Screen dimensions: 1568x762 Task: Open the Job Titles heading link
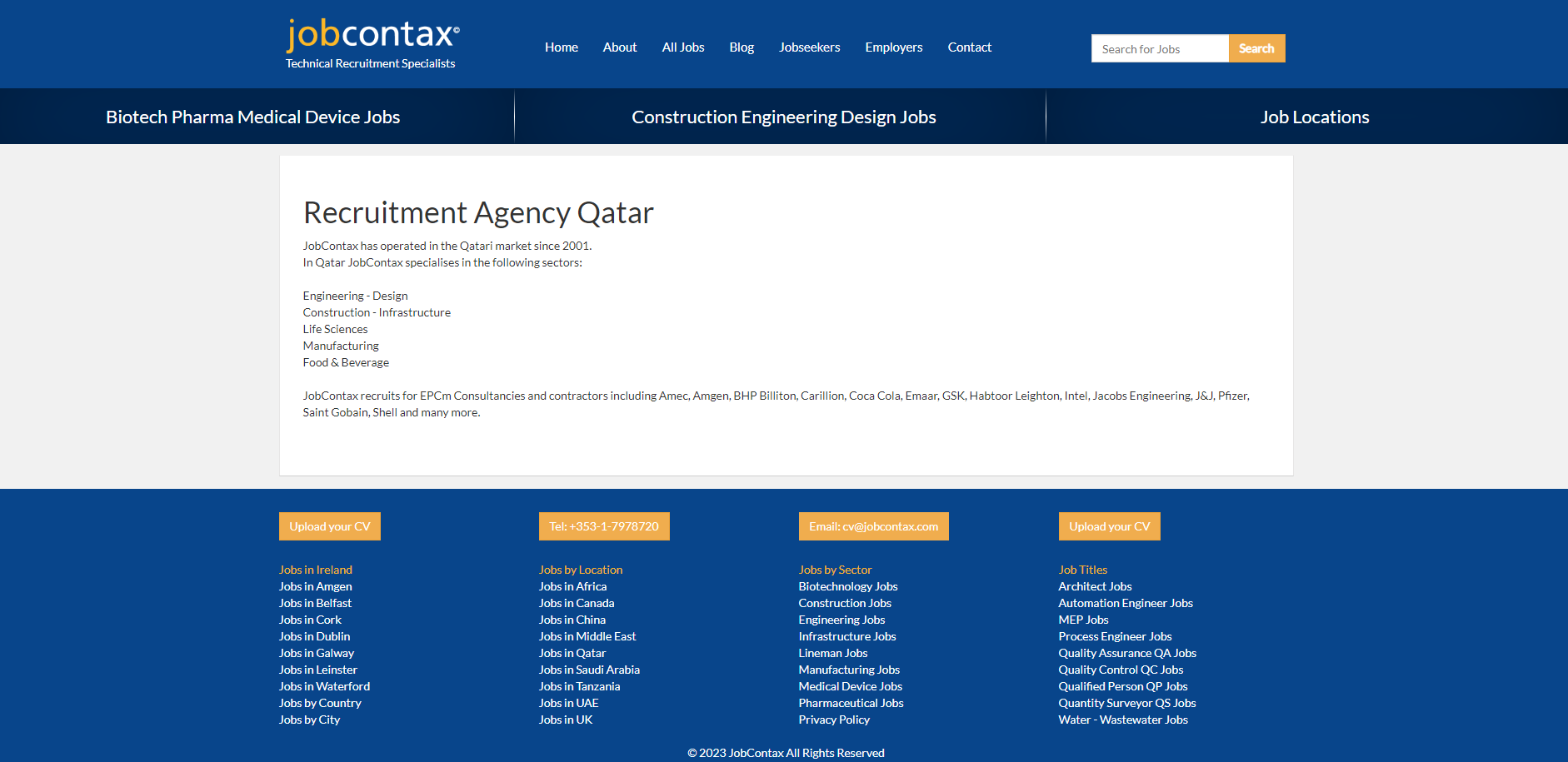pyautogui.click(x=1083, y=570)
